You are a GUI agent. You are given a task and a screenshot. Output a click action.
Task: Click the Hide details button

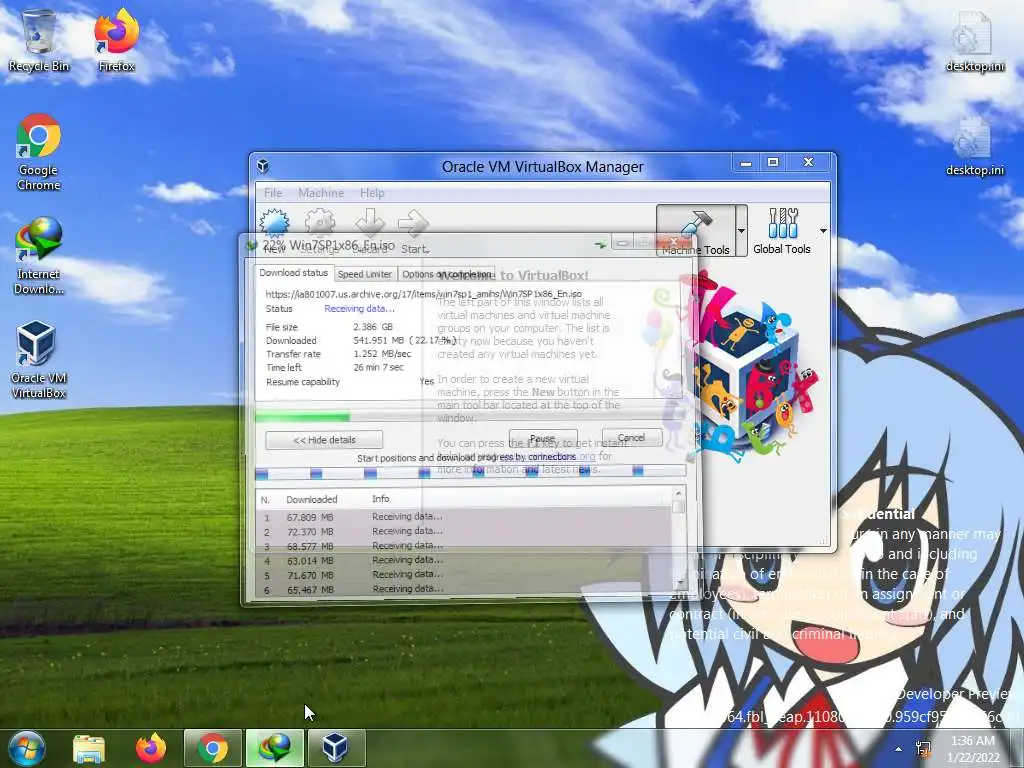[324, 440]
